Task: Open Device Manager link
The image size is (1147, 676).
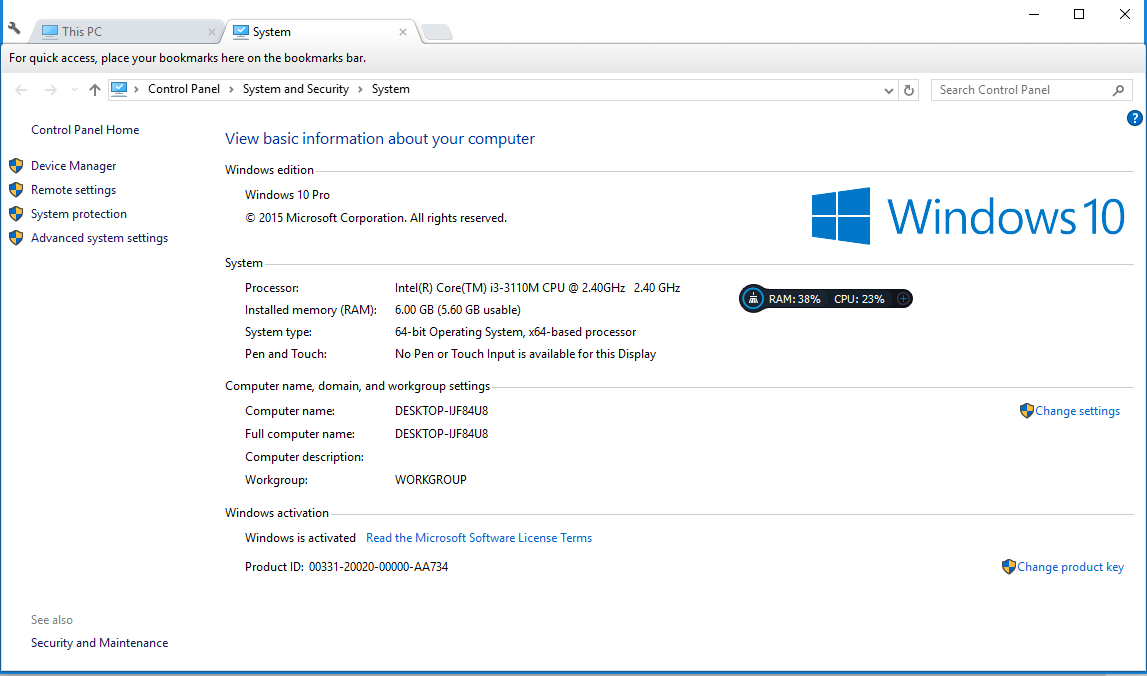Action: coord(73,166)
